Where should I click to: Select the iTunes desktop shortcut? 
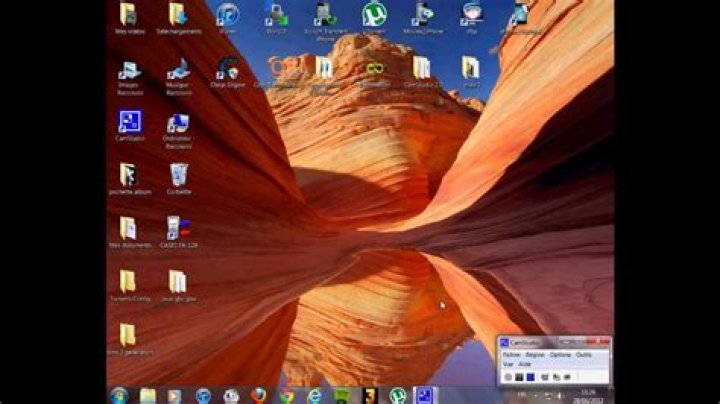[228, 18]
